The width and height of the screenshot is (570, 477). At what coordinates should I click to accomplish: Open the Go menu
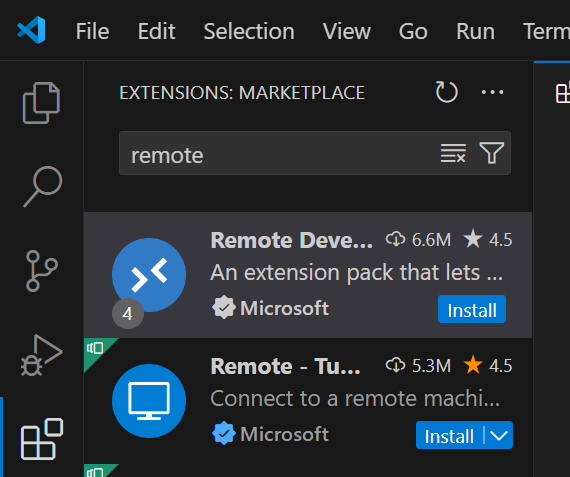pos(413,31)
